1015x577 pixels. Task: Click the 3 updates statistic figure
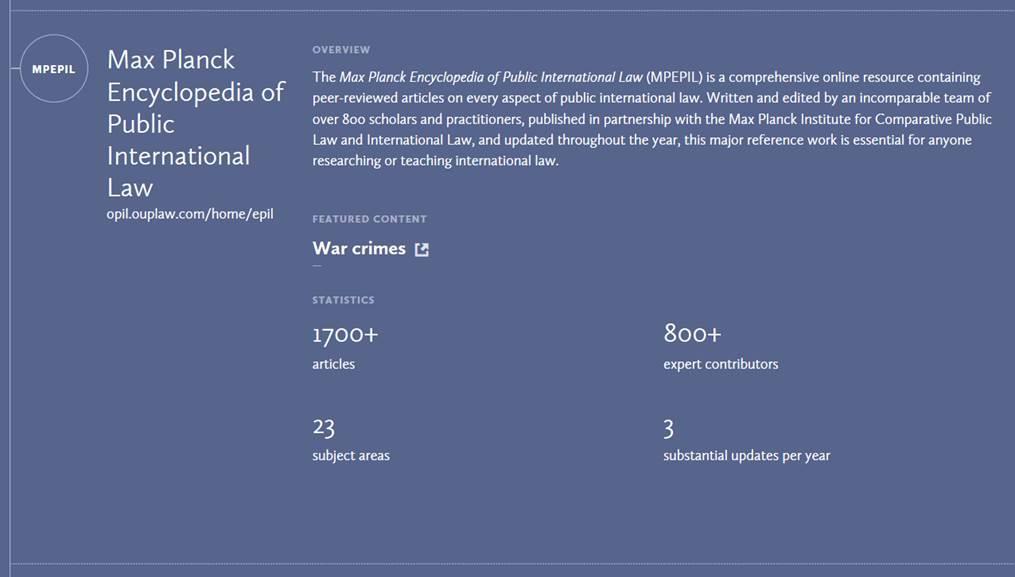pos(669,429)
